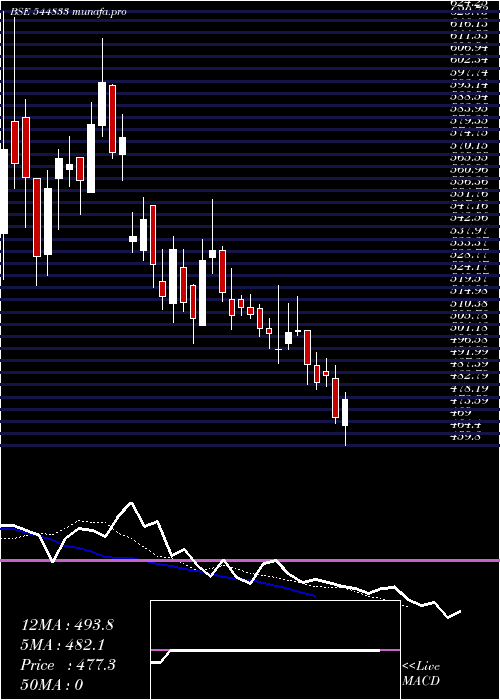Click the 524.17 price axis label
The height and width of the screenshot is (700, 500).
(469, 267)
